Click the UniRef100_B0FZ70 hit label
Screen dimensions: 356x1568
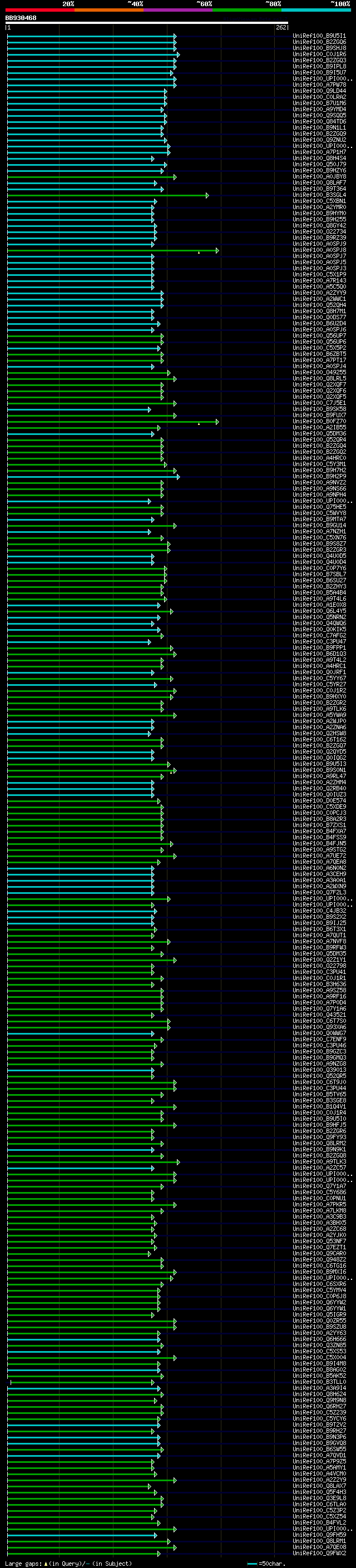pyautogui.click(x=319, y=421)
